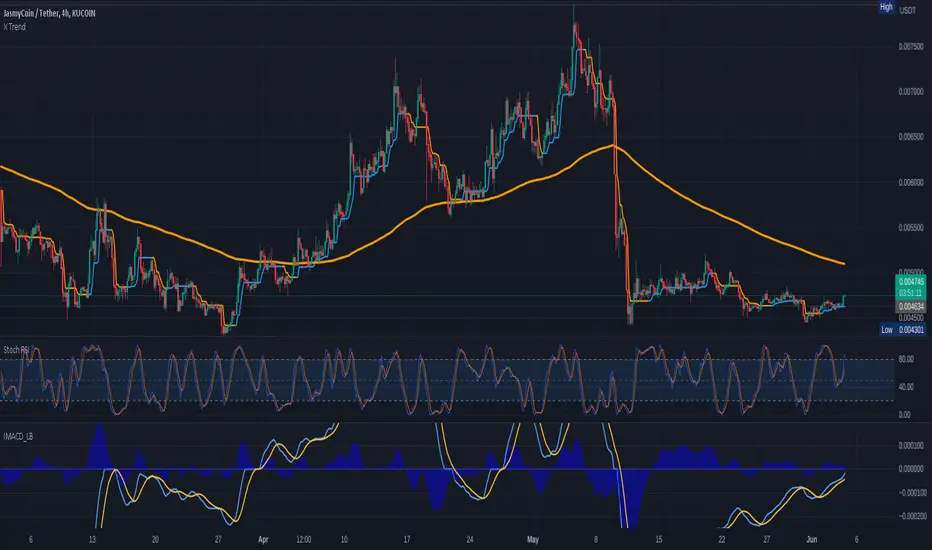Click the 0.005500 price axis label
Image resolution: width=932 pixels, height=550 pixels.
[911, 228]
